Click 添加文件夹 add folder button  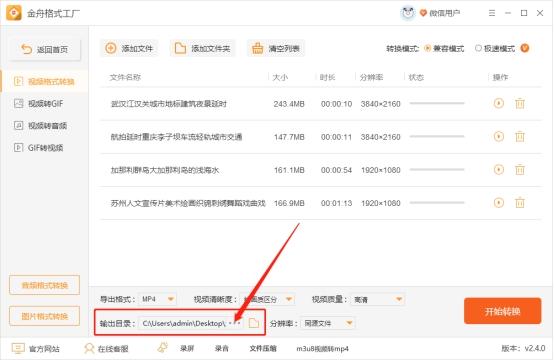coord(203,48)
